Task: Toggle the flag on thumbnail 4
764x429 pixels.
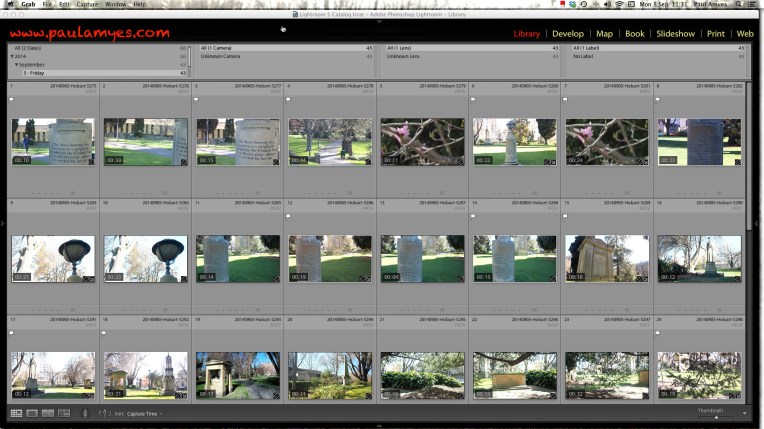Action: (289, 100)
